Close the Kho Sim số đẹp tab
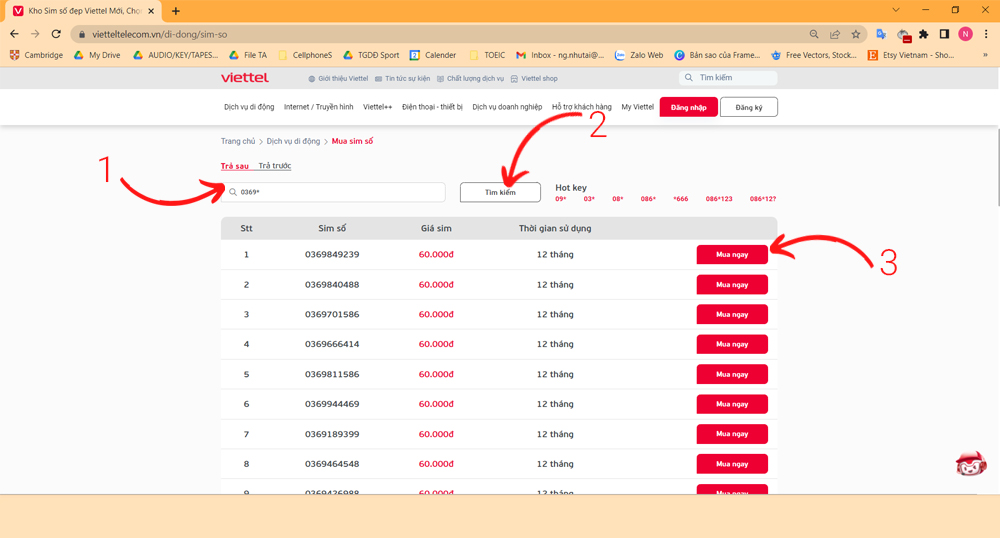 pyautogui.click(x=151, y=11)
